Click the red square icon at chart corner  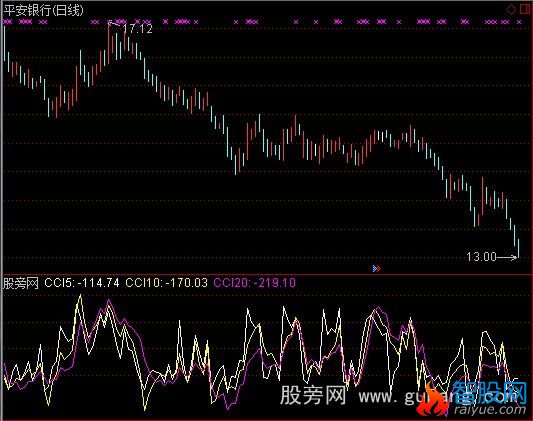[525, 9]
